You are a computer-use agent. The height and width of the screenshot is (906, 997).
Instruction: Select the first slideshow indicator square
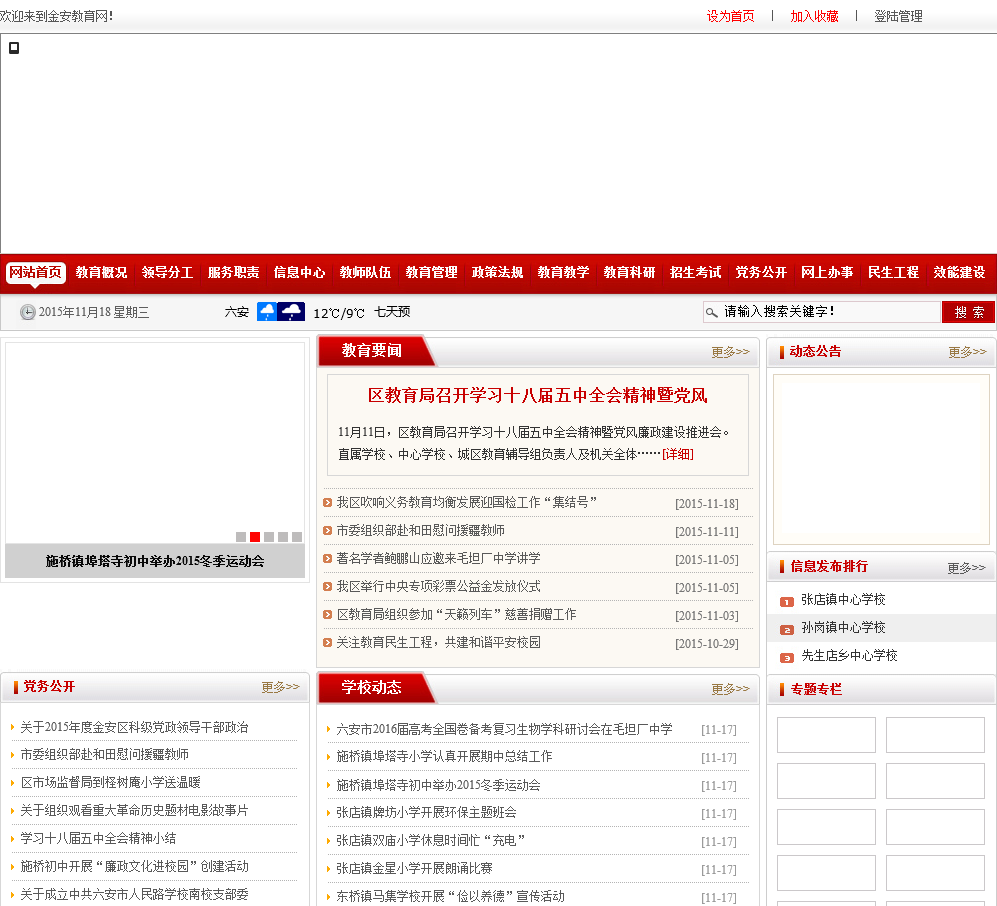pyautogui.click(x=241, y=537)
